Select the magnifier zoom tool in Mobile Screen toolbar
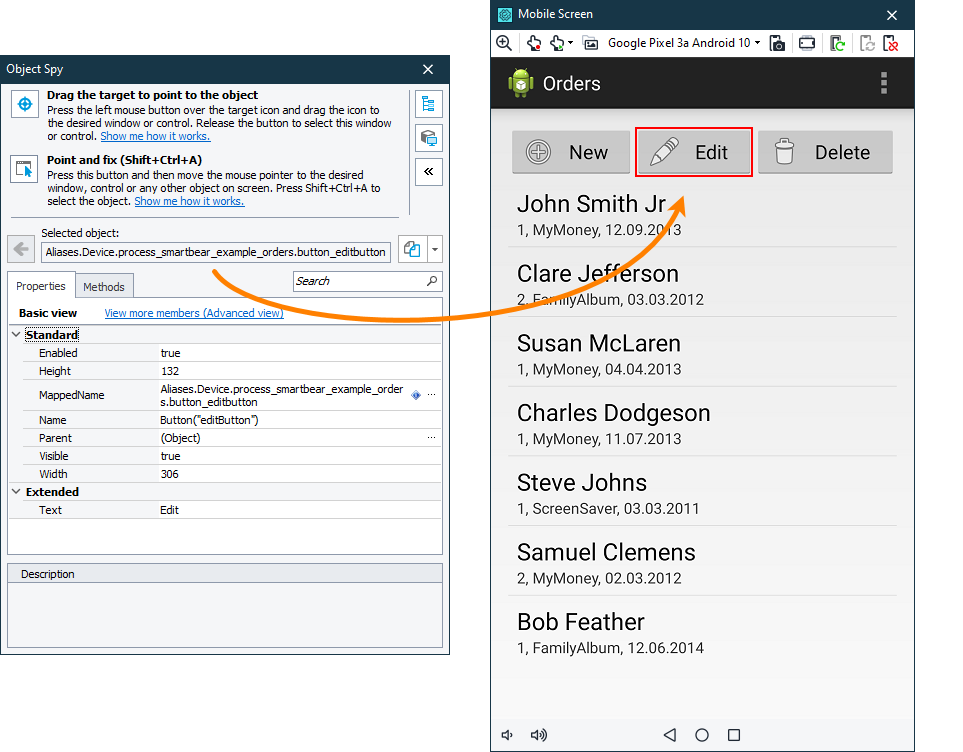The height and width of the screenshot is (752, 963). (x=504, y=43)
